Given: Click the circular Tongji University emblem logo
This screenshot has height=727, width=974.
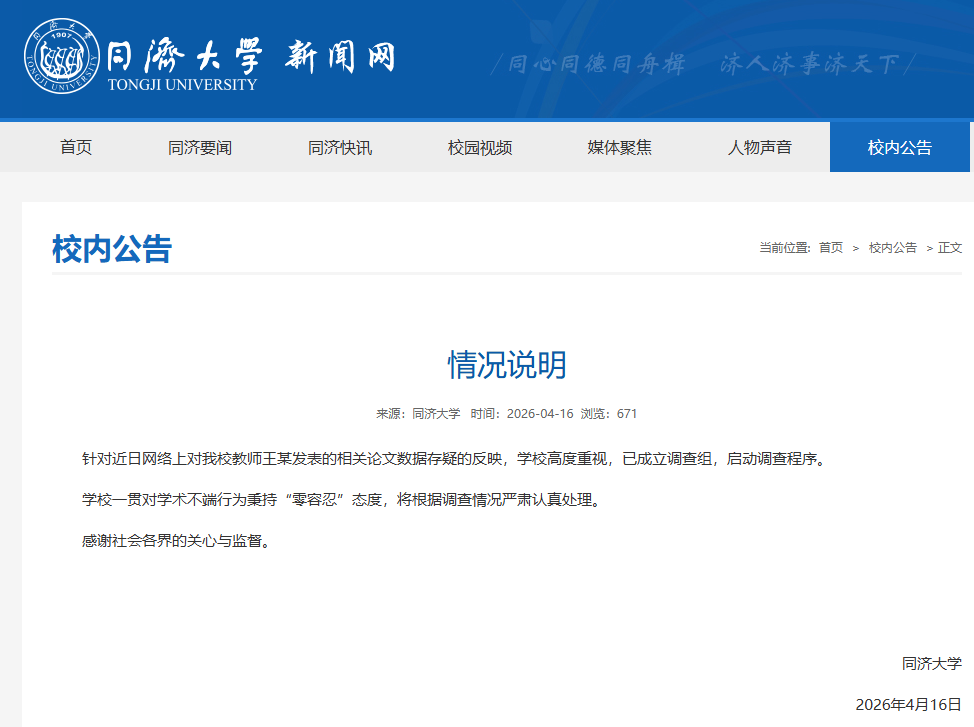Looking at the screenshot, I should [62, 57].
